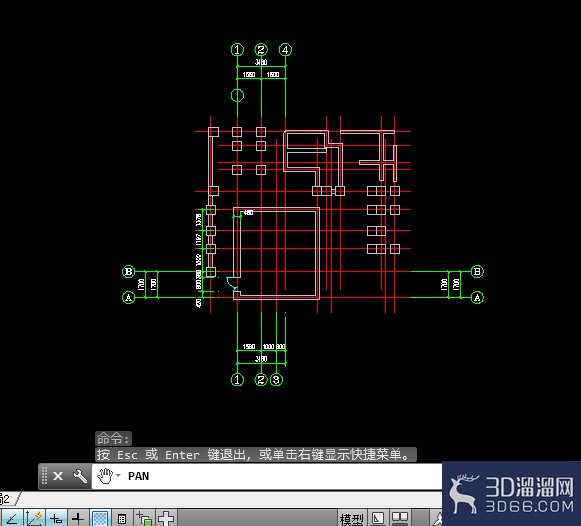Toggle Dynamic UCS status button
Screen dimensions: 581x526
pos(34,519)
